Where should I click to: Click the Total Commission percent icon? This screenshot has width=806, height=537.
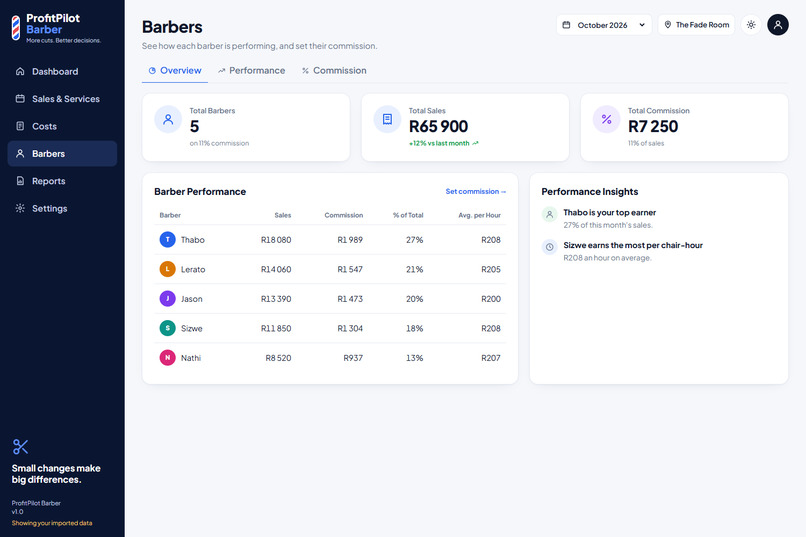[607, 119]
